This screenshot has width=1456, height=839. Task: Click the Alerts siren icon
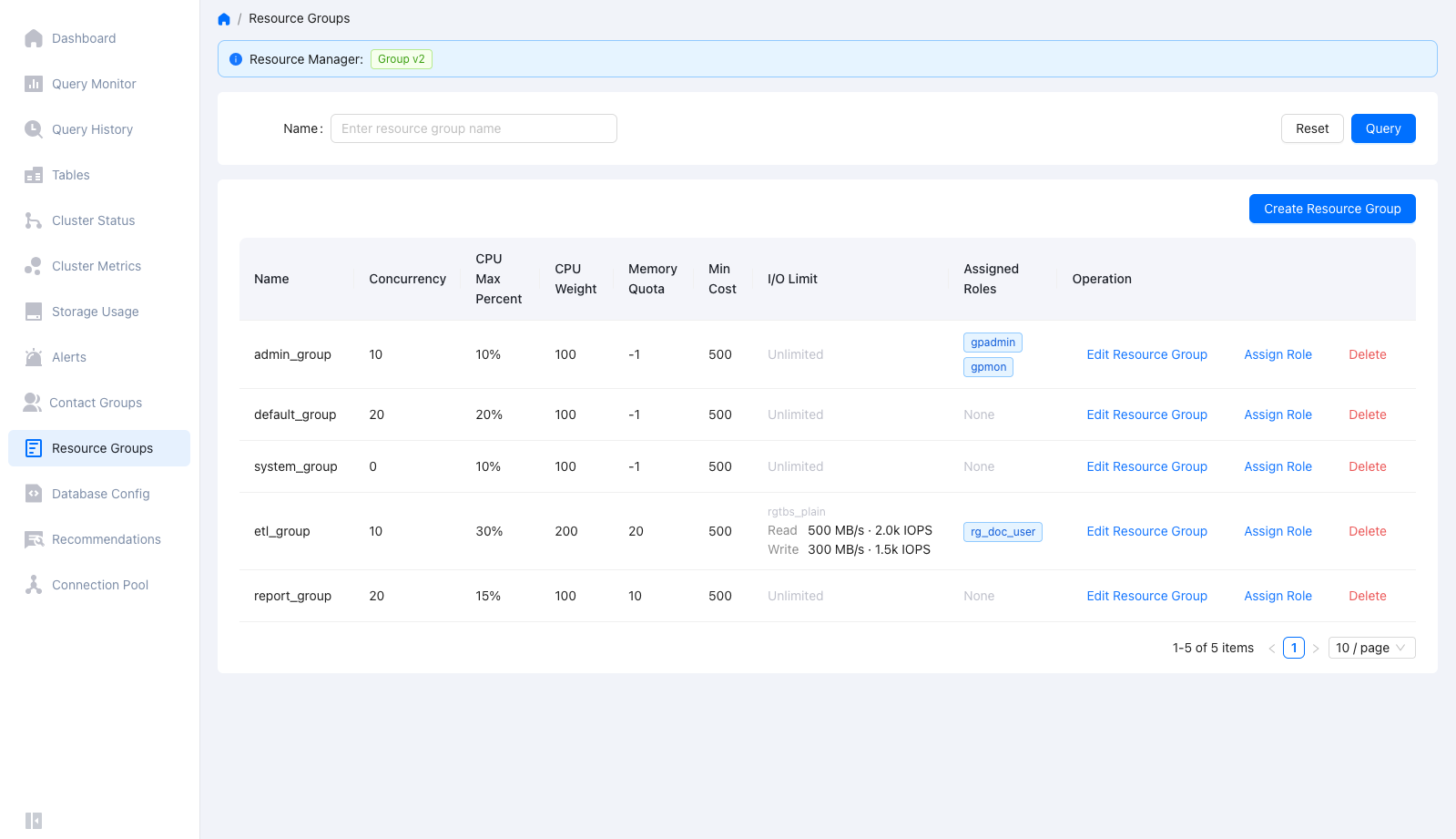click(34, 357)
